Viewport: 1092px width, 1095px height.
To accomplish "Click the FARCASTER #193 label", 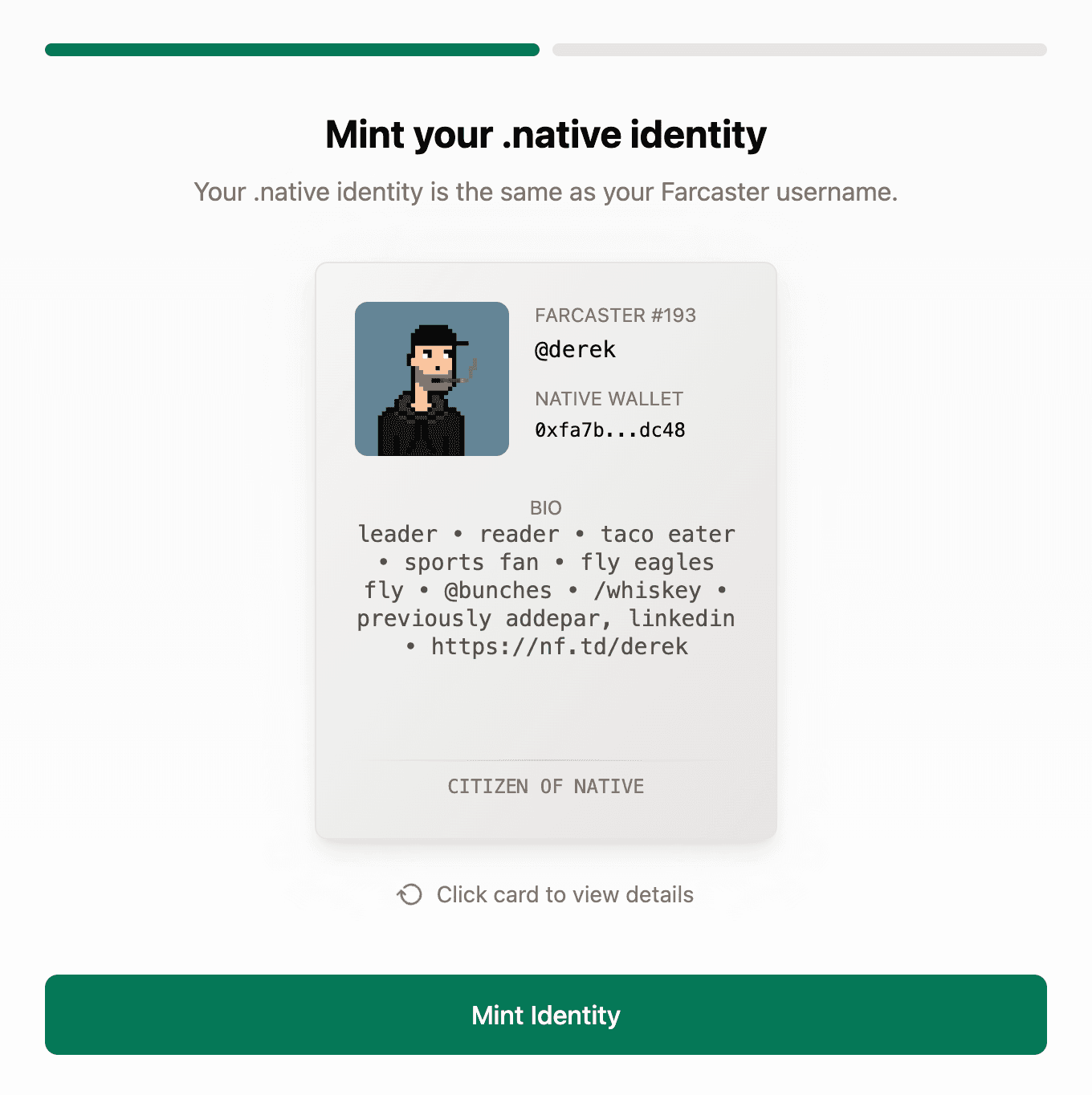I will click(616, 315).
